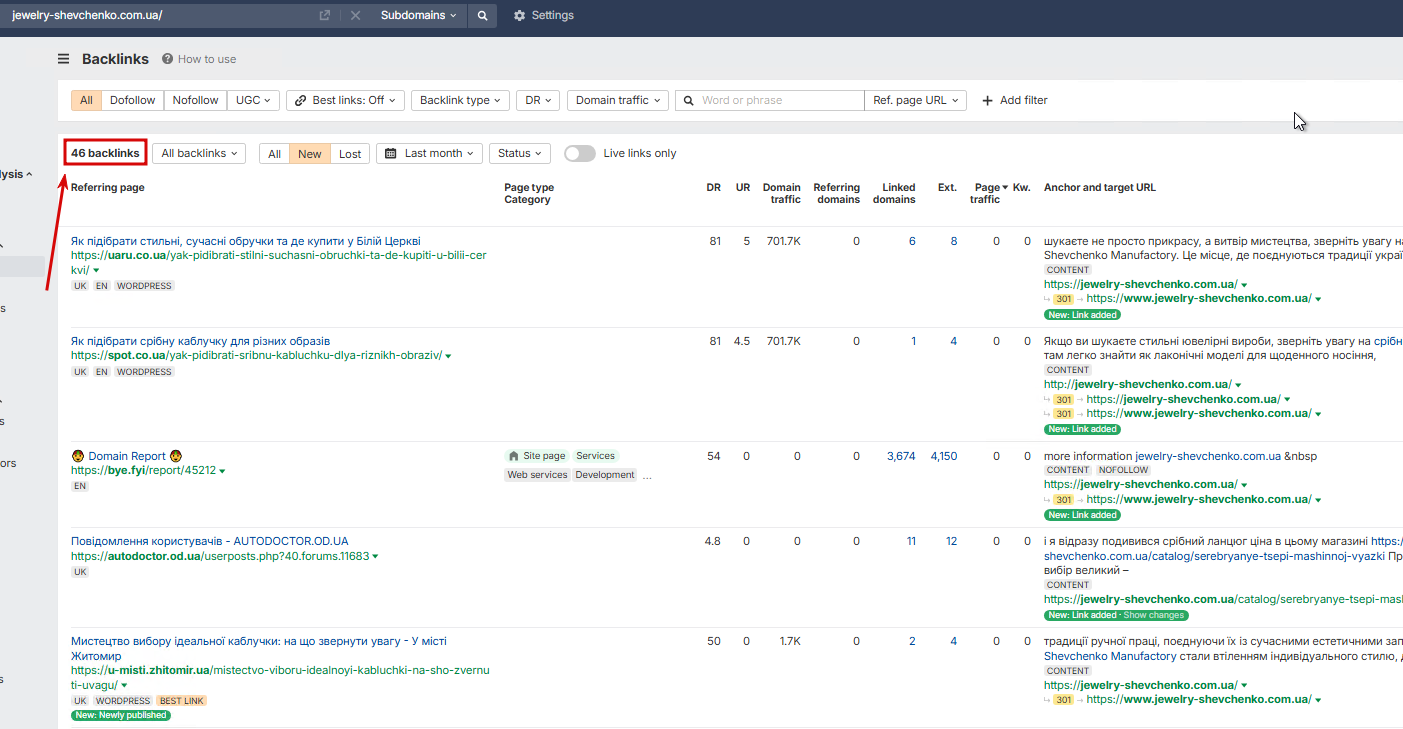Open Settings via the gear icon
Screen dimensions: 1403x729
(519, 16)
